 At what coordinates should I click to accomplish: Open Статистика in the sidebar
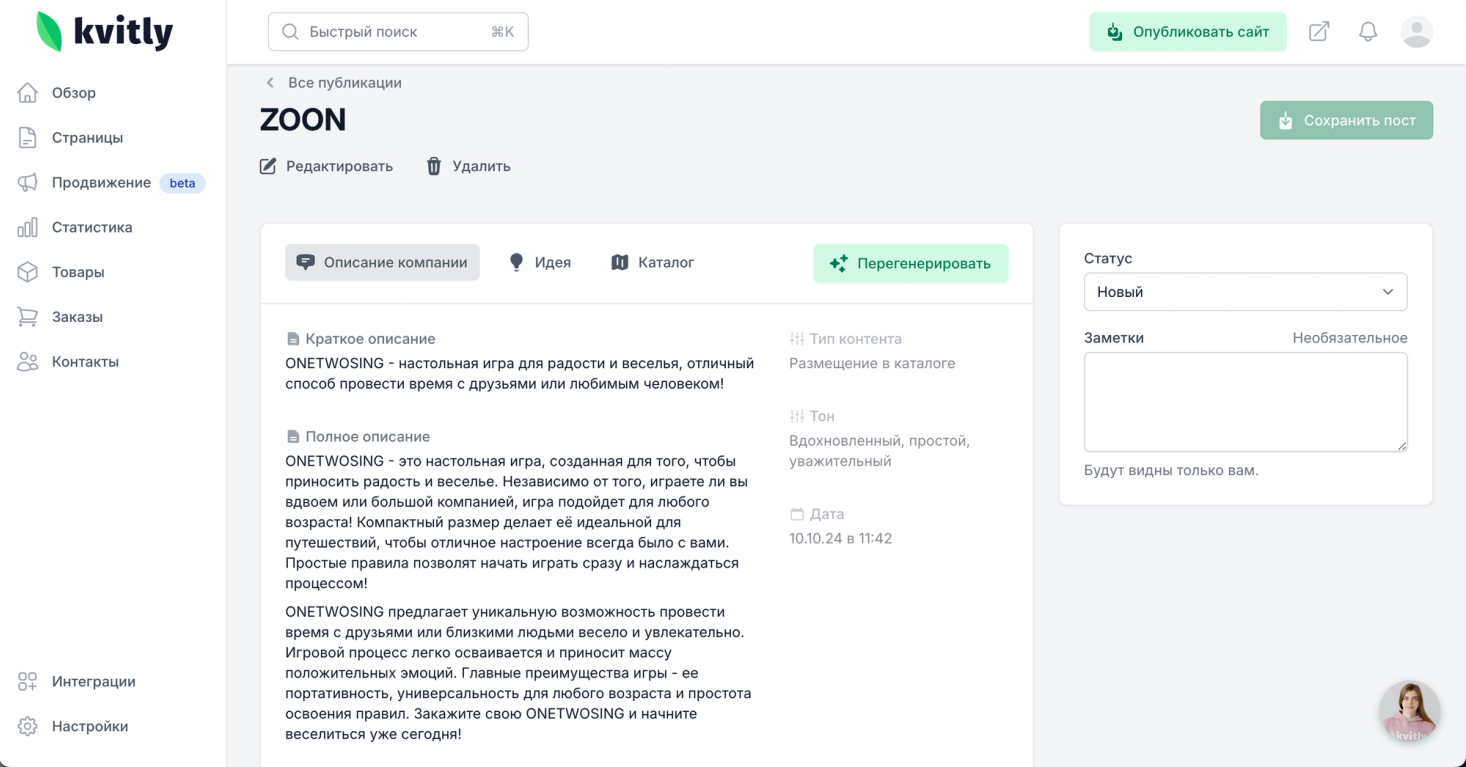92,227
